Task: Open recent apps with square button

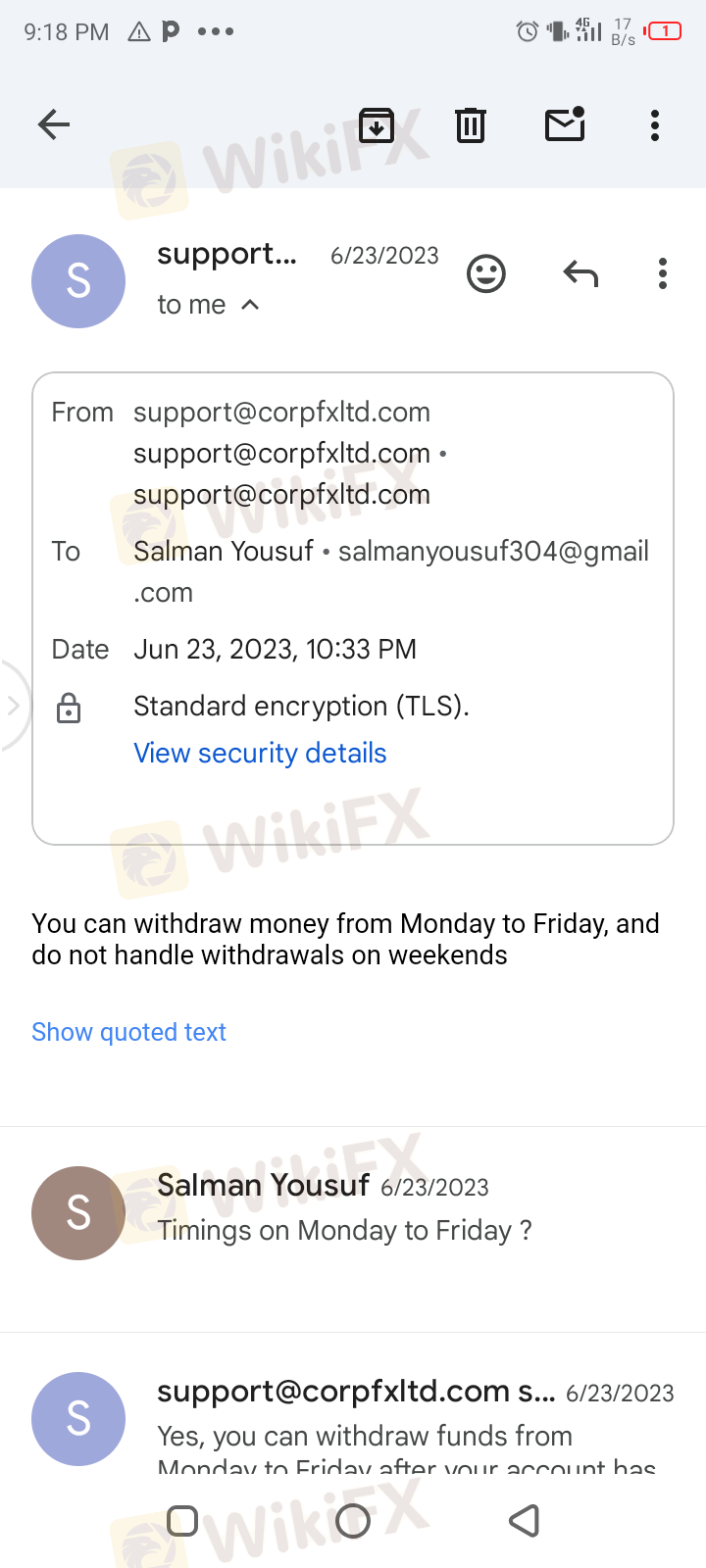Action: click(182, 1521)
